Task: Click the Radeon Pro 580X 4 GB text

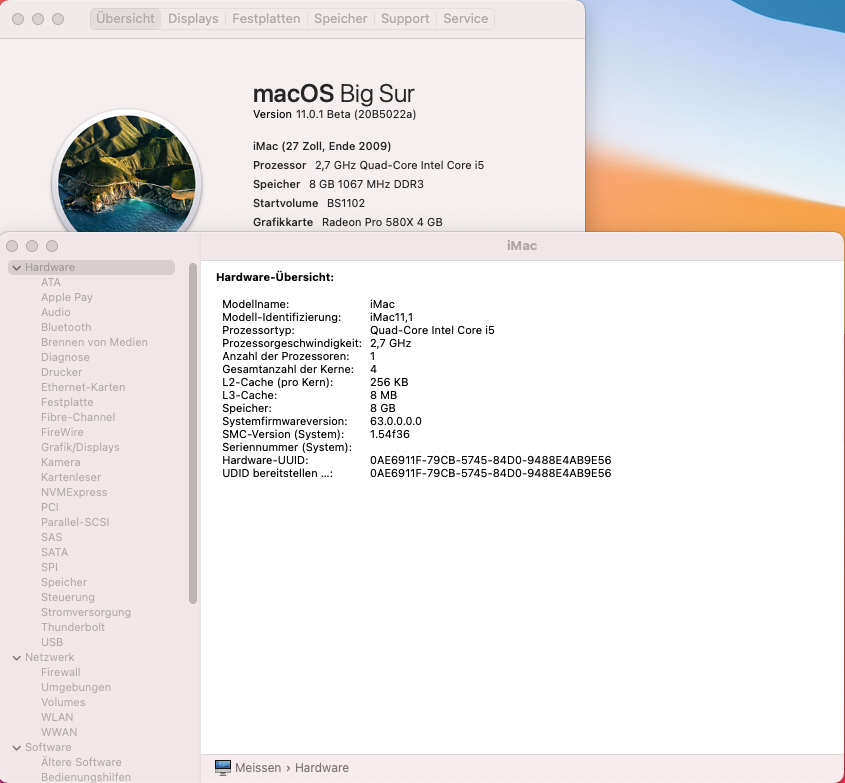Action: pyautogui.click(x=382, y=222)
